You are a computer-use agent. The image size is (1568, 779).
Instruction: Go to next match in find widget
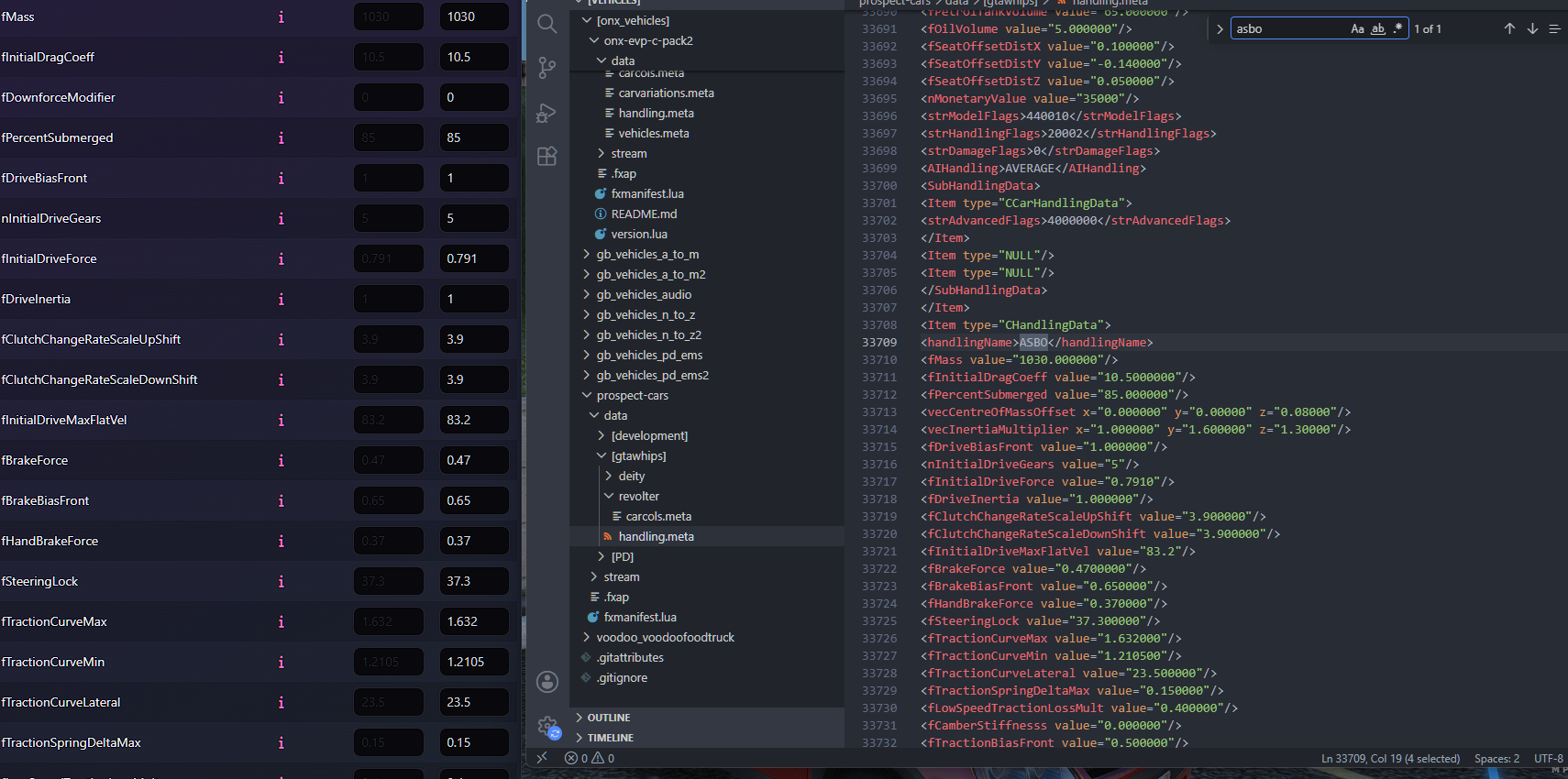click(1532, 29)
